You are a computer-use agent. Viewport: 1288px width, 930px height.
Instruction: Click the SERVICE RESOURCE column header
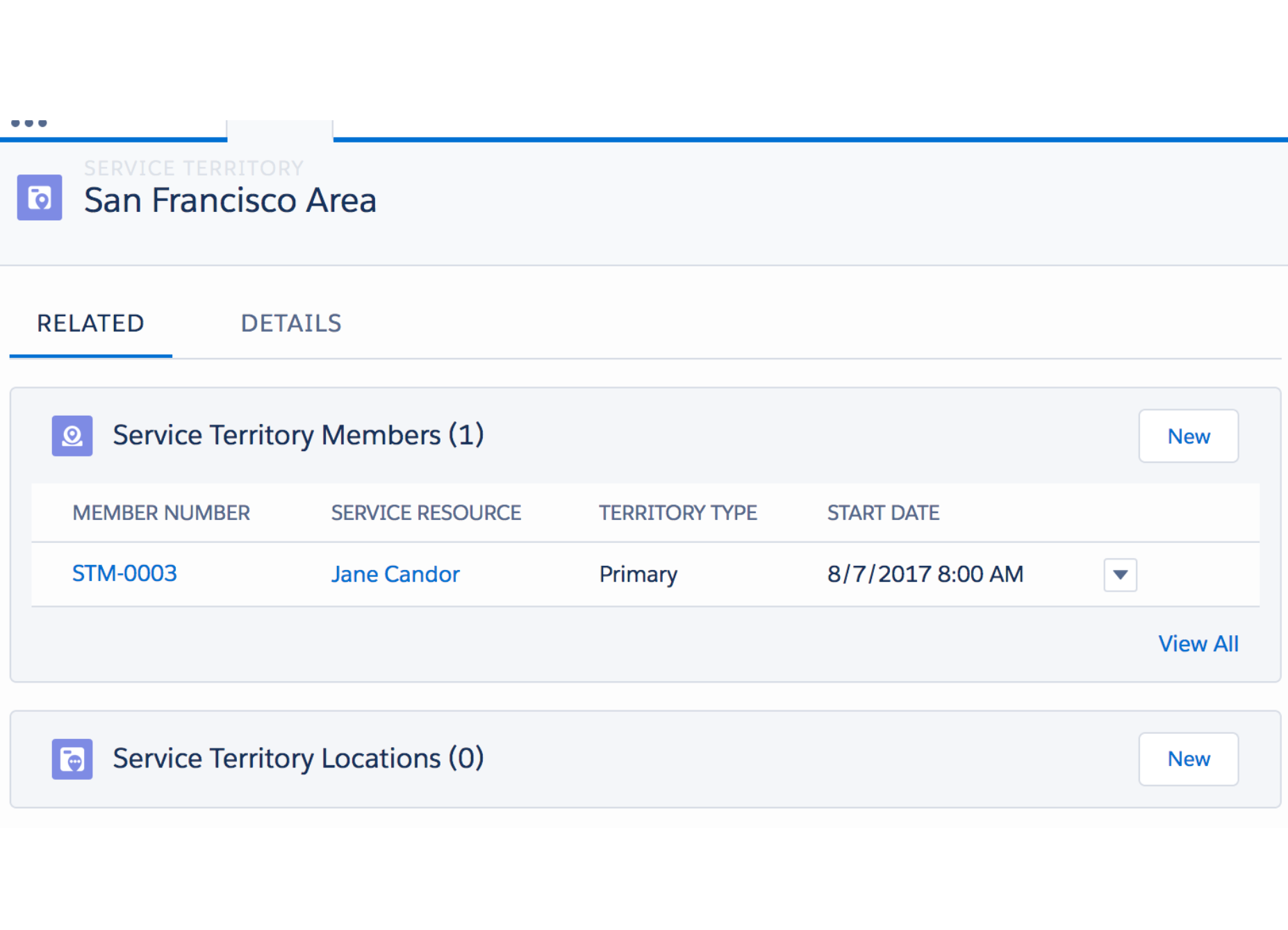coord(426,513)
